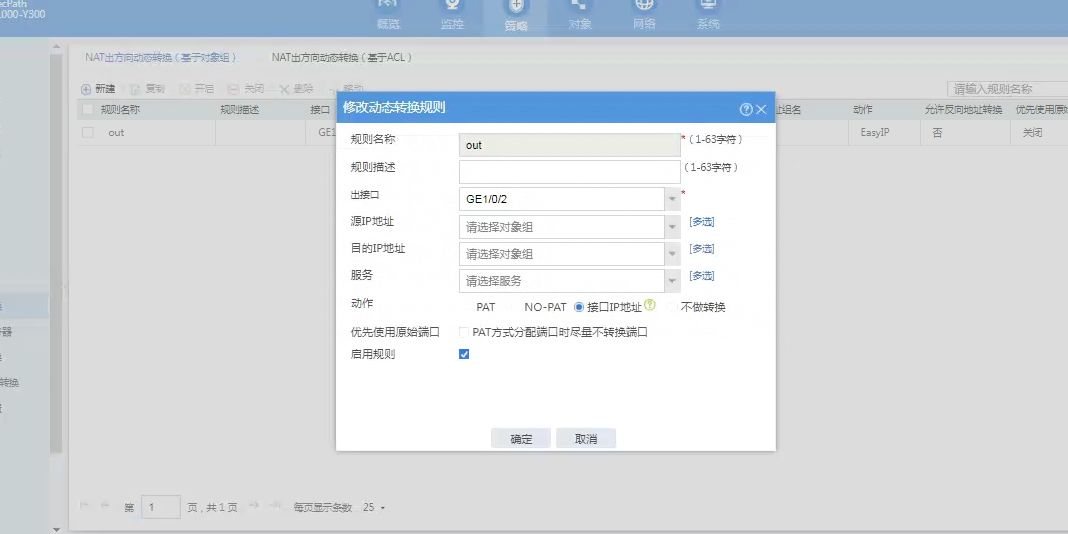The width and height of the screenshot is (1068, 534).
Task: Open the 监控 monitoring section
Action: click(x=452, y=15)
